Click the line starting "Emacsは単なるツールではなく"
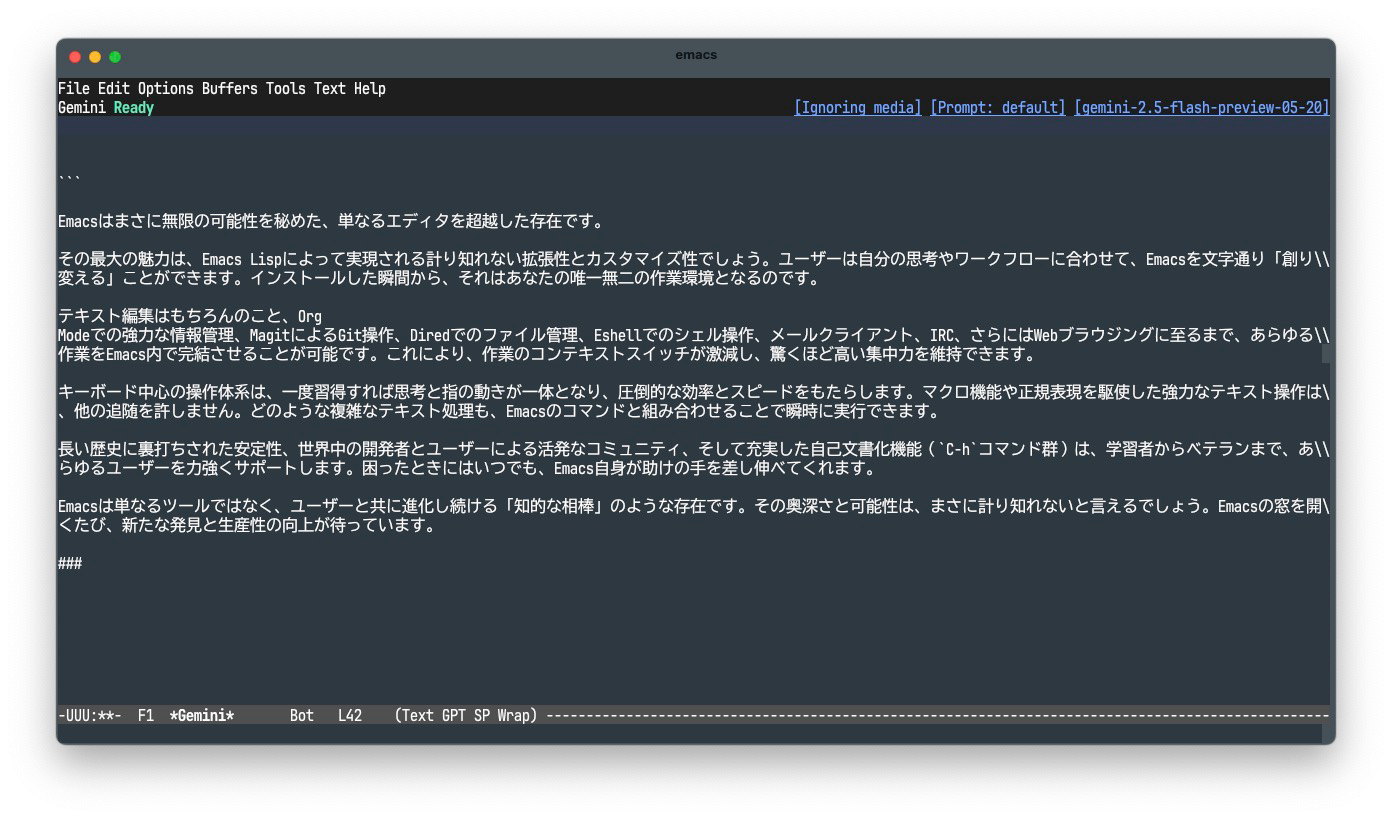The height and width of the screenshot is (819, 1392). [x=694, y=507]
